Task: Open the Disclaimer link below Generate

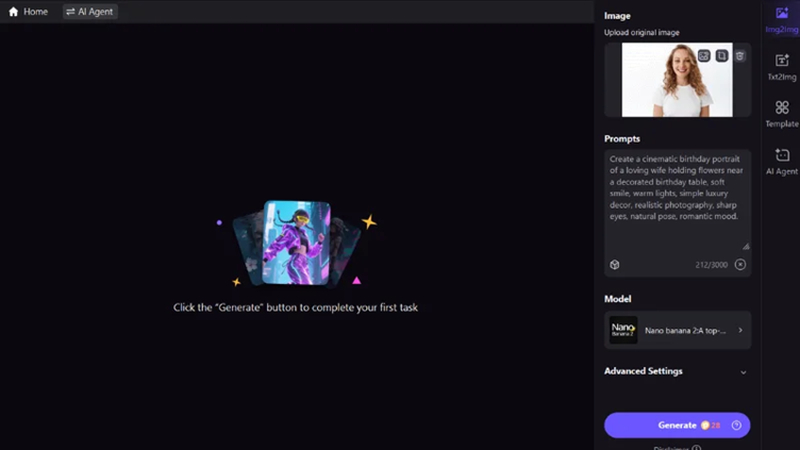Action: point(677,447)
